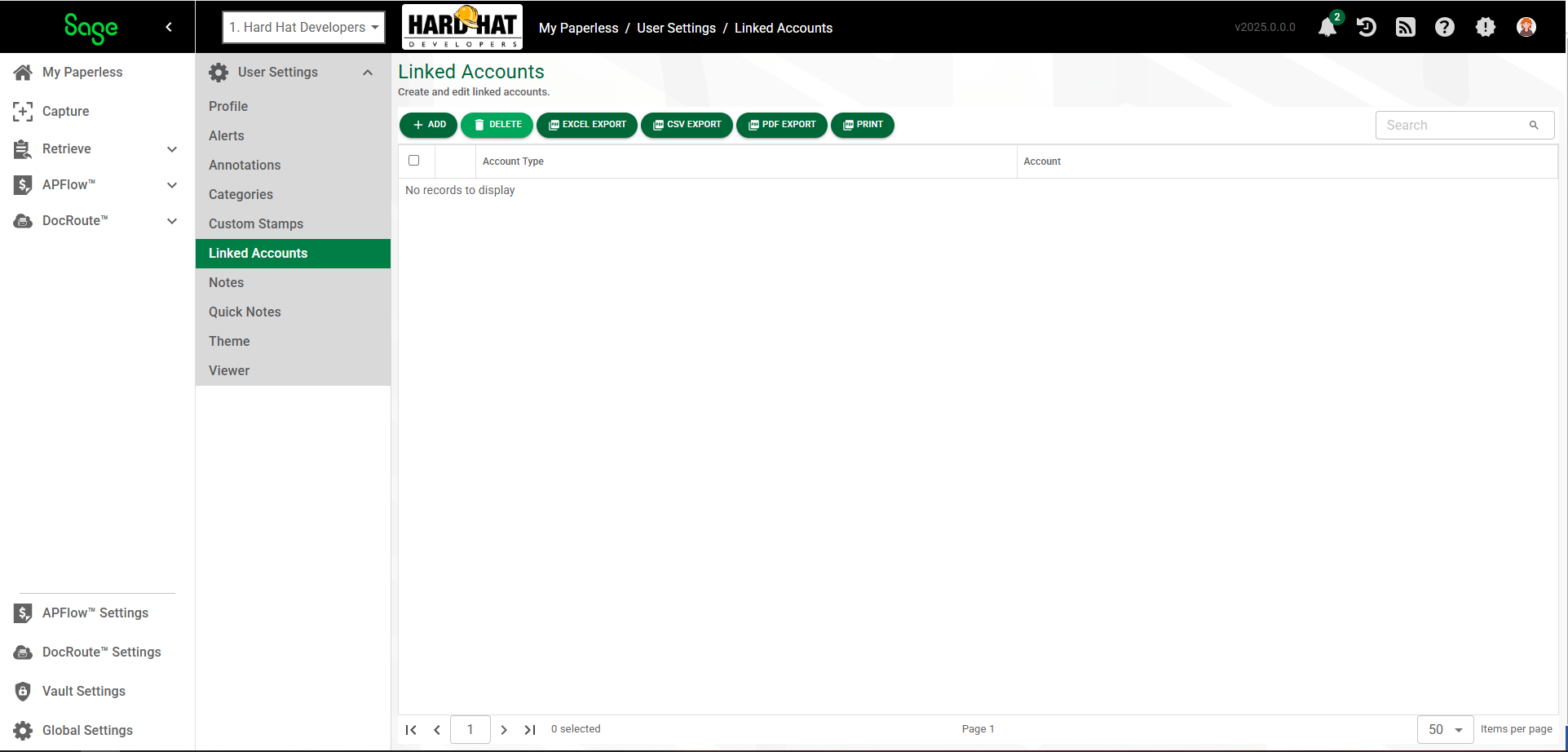Open the user avatar menu
Screen dimensions: 1568x752
pyautogui.click(x=1526, y=27)
